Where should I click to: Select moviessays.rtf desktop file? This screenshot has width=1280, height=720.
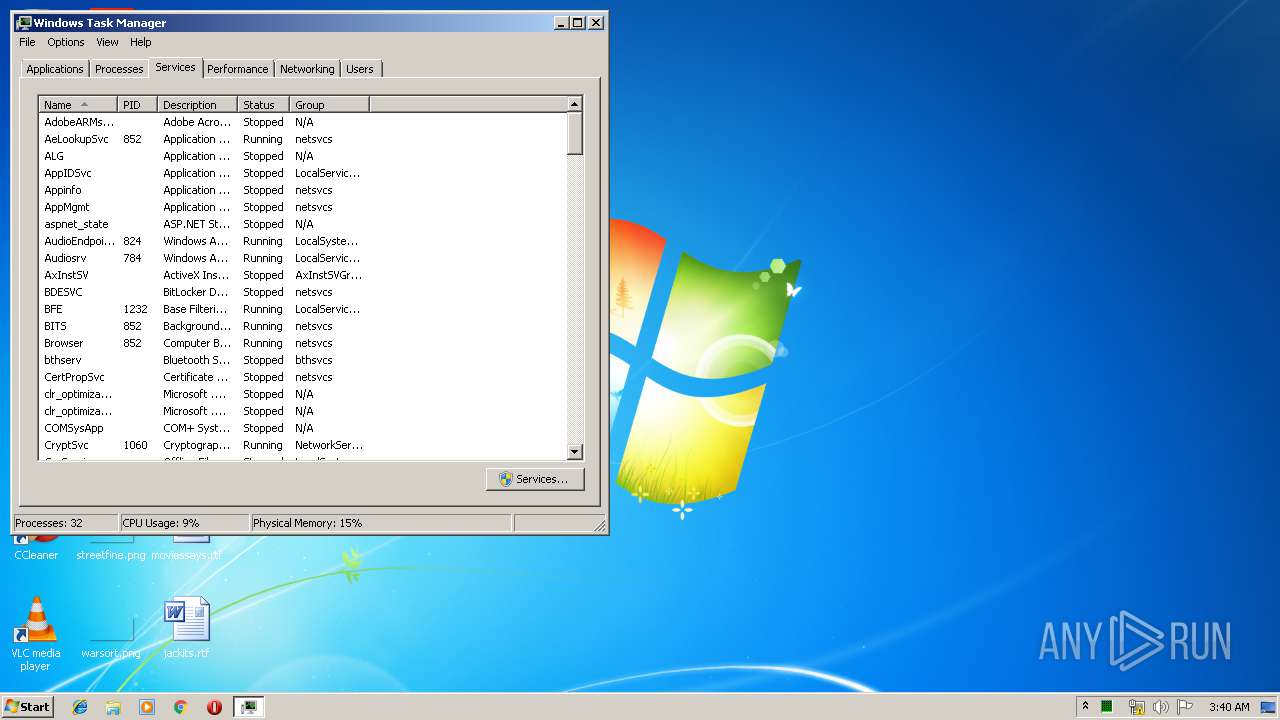[187, 548]
